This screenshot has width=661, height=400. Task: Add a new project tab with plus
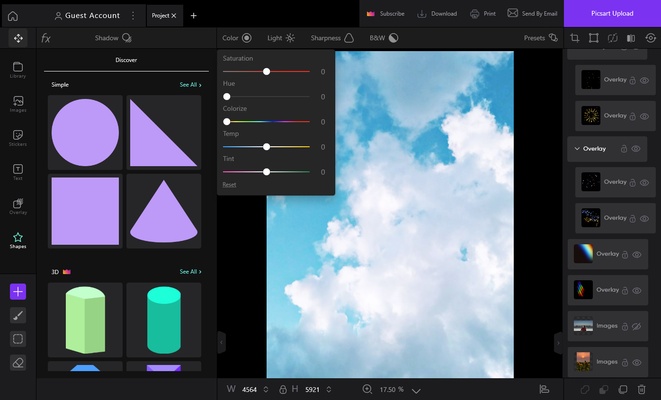click(x=193, y=16)
